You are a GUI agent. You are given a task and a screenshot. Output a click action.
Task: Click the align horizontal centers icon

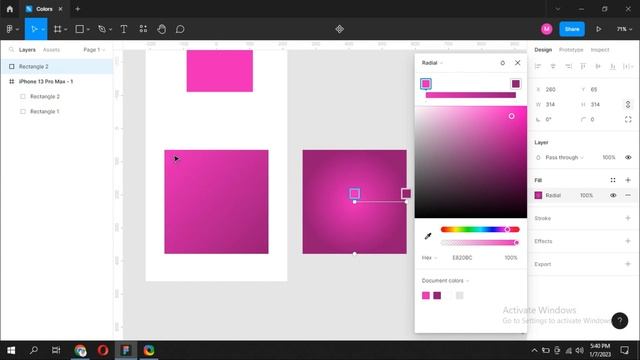(x=553, y=66)
